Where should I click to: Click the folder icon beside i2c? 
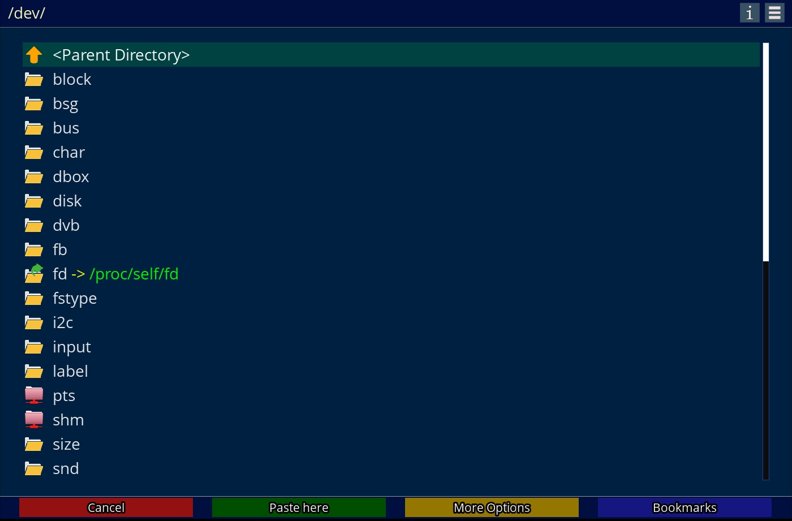click(x=34, y=322)
